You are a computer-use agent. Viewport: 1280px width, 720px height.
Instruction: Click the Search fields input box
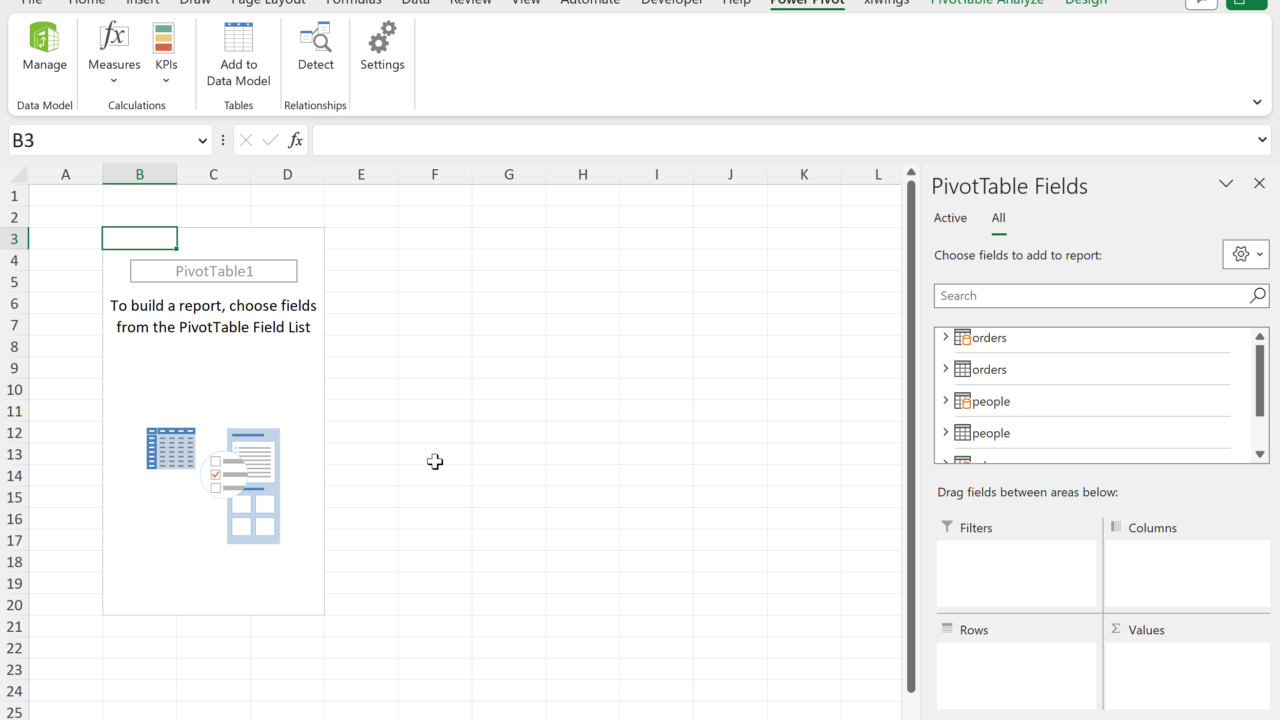pyautogui.click(x=1090, y=295)
